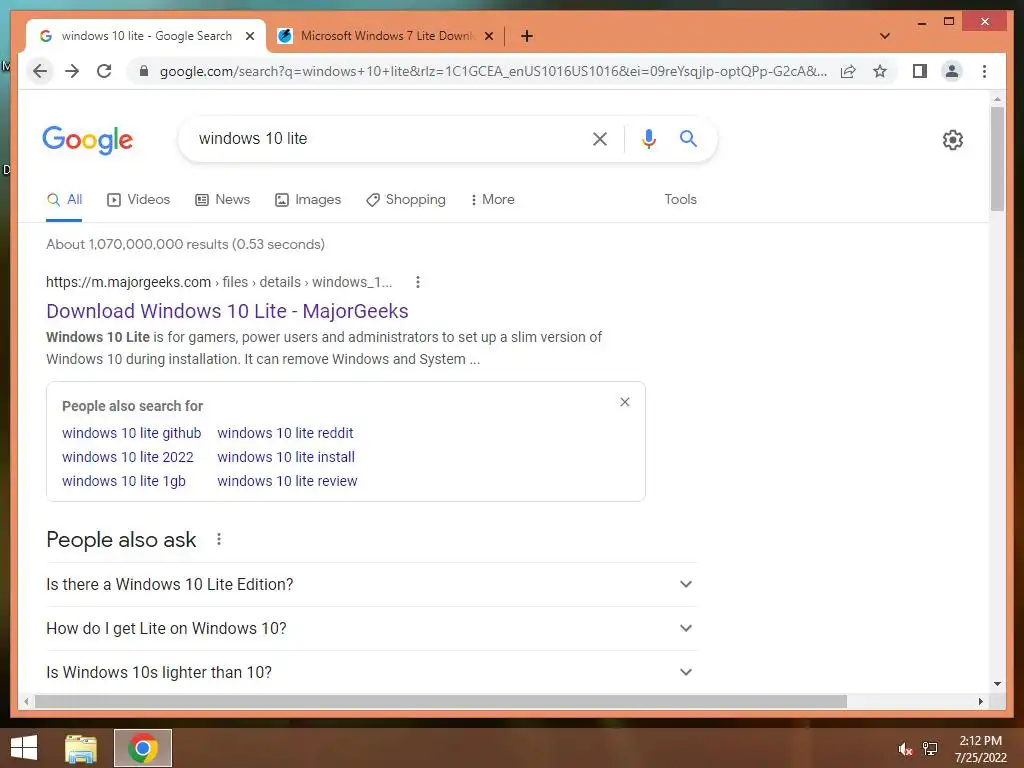Open People also ask options menu
The image size is (1024, 768).
tap(219, 539)
